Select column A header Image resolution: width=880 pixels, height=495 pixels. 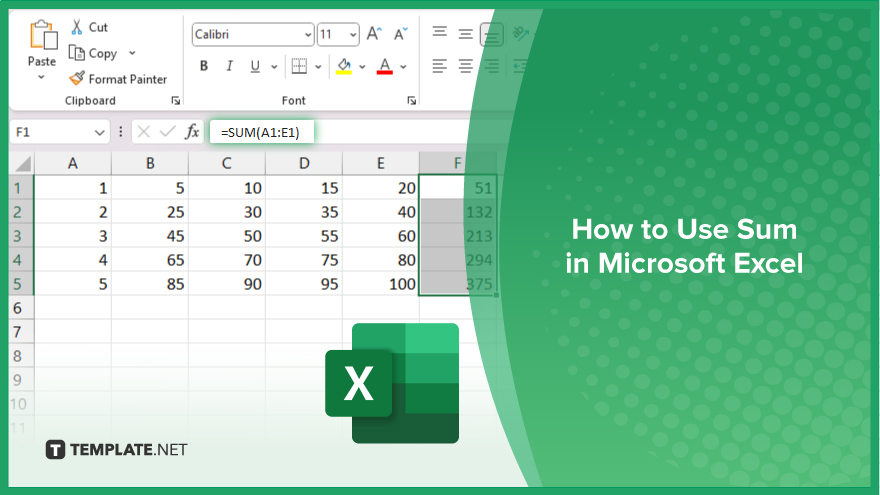coord(72,164)
